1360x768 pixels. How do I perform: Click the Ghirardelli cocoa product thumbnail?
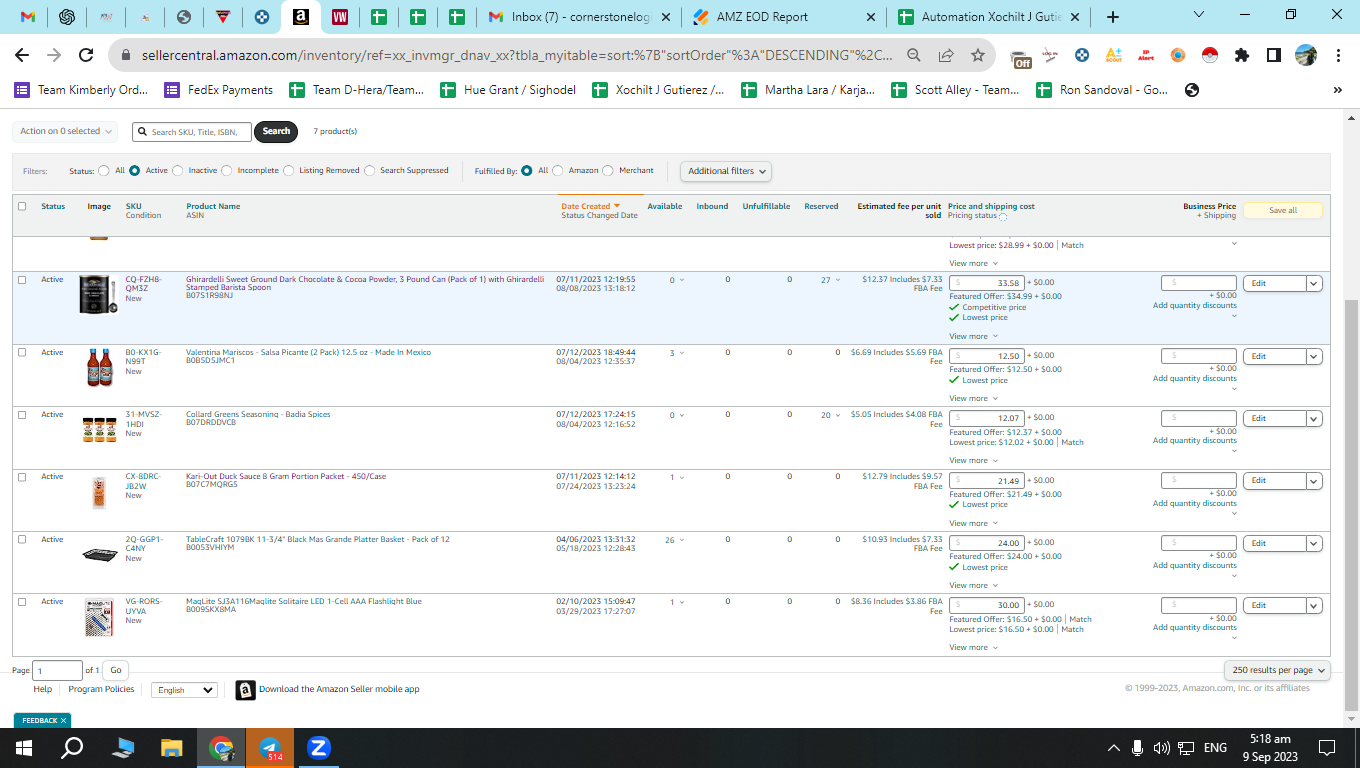point(98,295)
